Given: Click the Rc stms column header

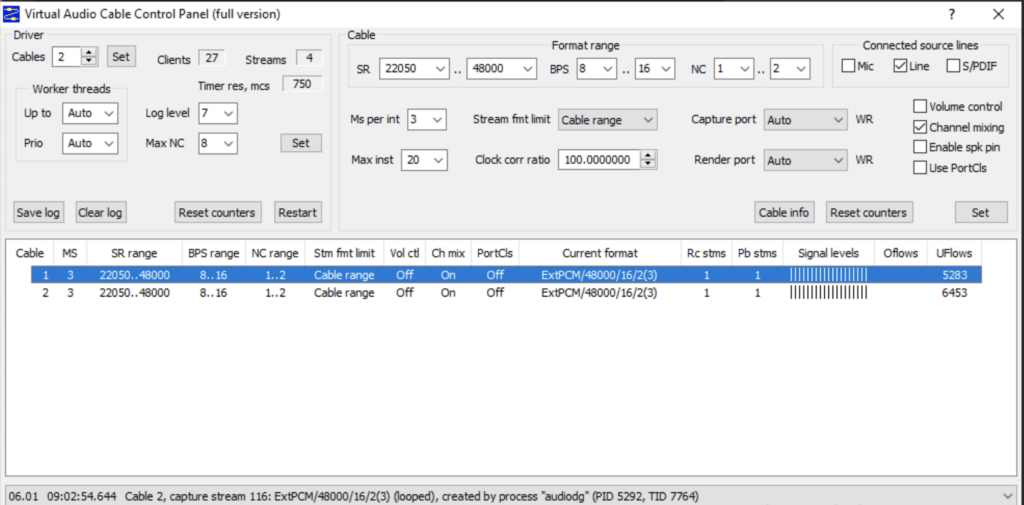Looking at the screenshot, I should pyautogui.click(x=706, y=253).
